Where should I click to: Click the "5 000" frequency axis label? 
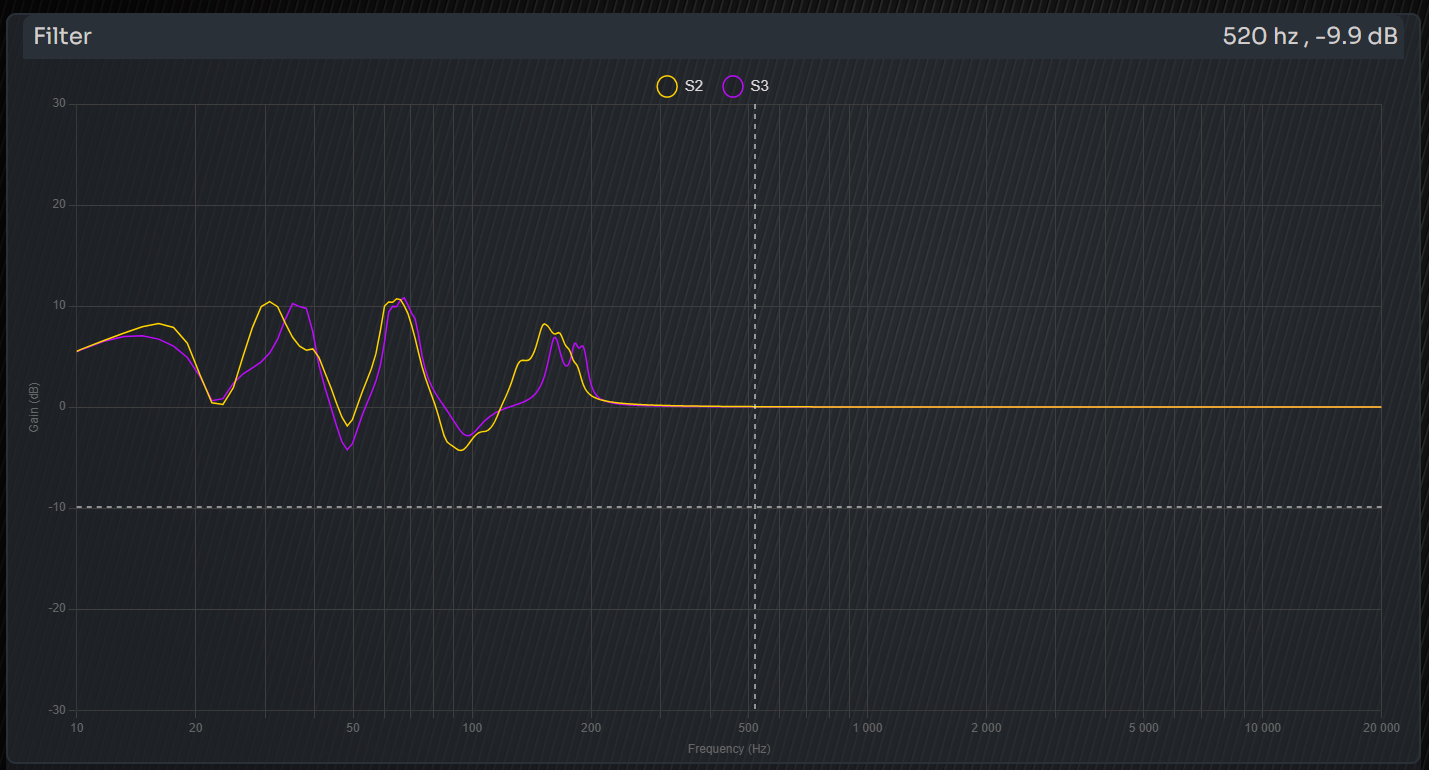[x=1143, y=728]
